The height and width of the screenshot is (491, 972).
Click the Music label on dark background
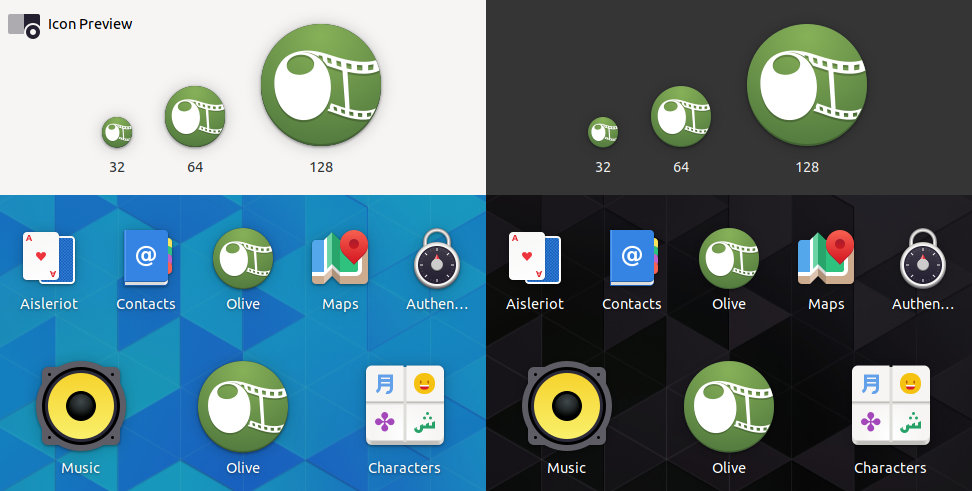(x=567, y=467)
